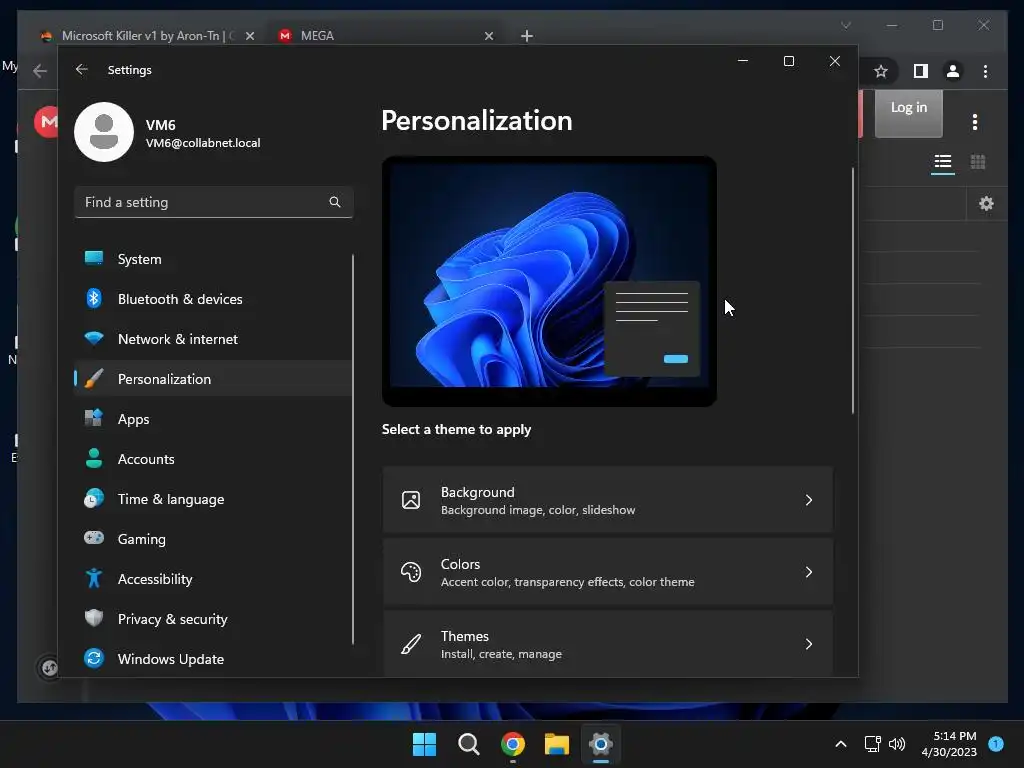The image size is (1024, 768).
Task: Focus the Find a setting search box
Action: [x=214, y=202]
